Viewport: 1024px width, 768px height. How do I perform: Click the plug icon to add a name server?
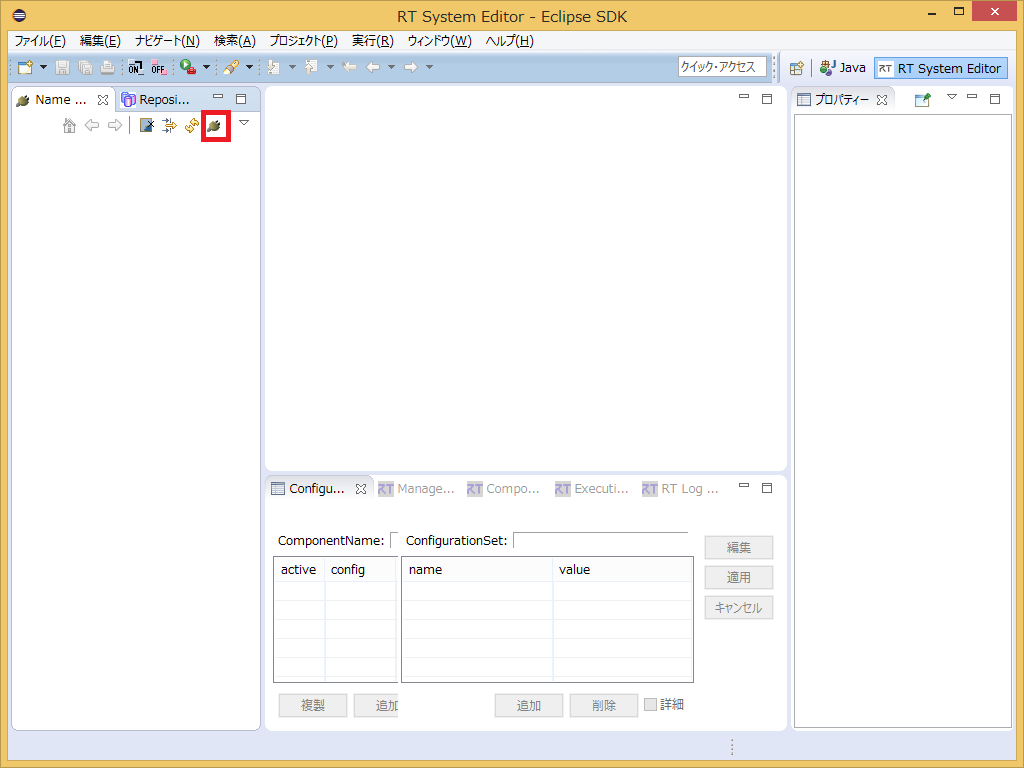point(215,125)
